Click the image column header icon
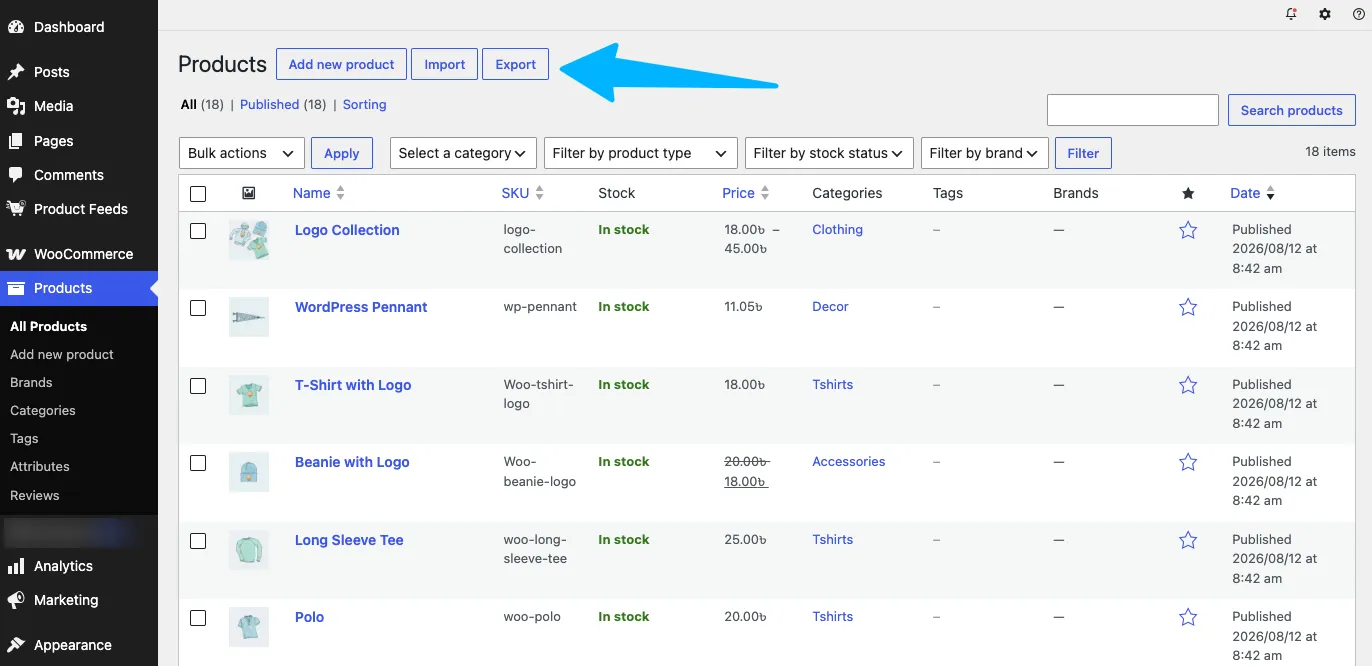 click(x=248, y=193)
